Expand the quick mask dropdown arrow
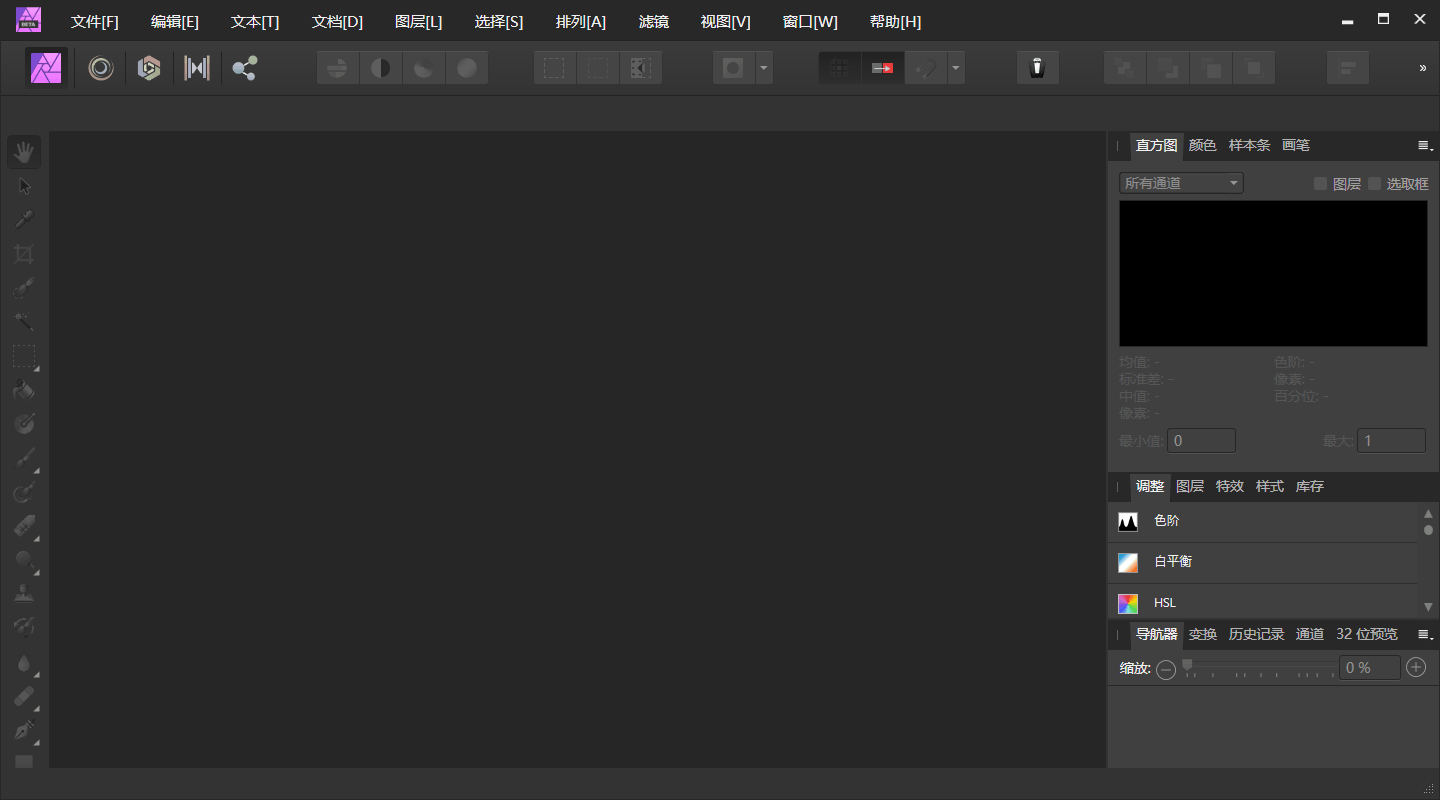 pyautogui.click(x=764, y=68)
